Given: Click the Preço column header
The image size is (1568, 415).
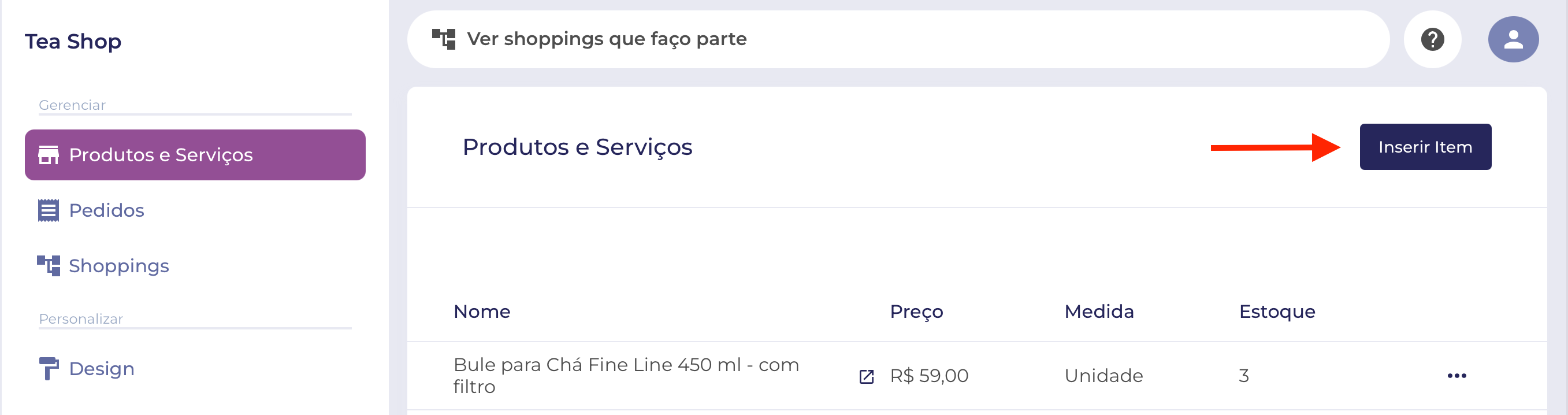Looking at the screenshot, I should click(x=917, y=312).
